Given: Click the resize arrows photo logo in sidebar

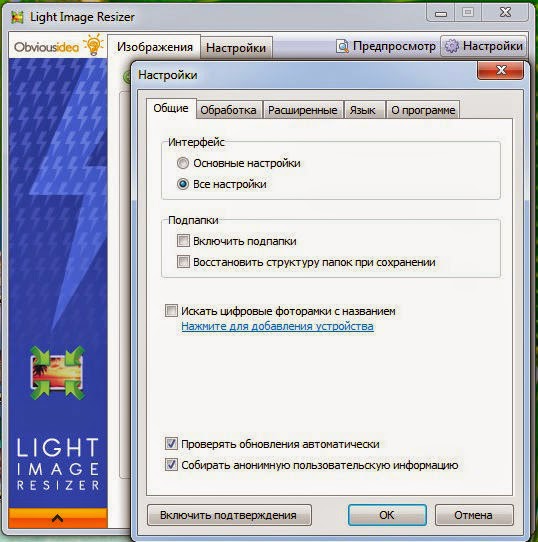Looking at the screenshot, I should click(57, 373).
